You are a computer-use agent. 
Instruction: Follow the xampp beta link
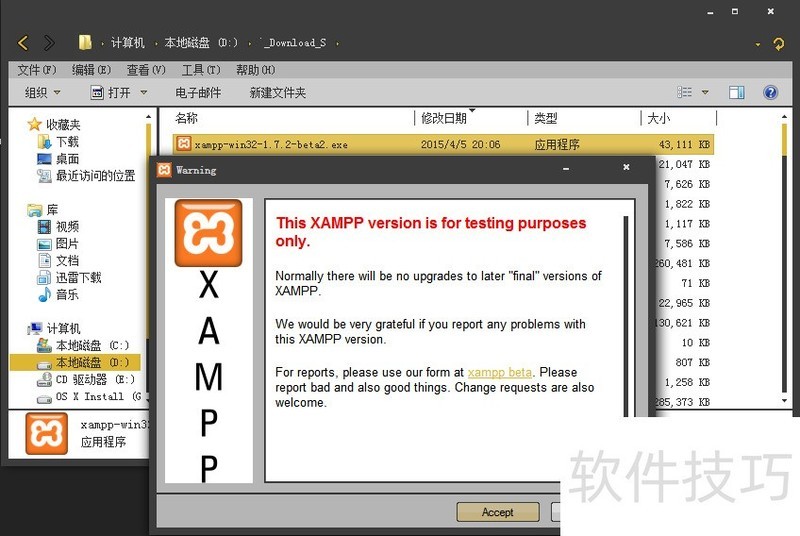click(x=499, y=372)
